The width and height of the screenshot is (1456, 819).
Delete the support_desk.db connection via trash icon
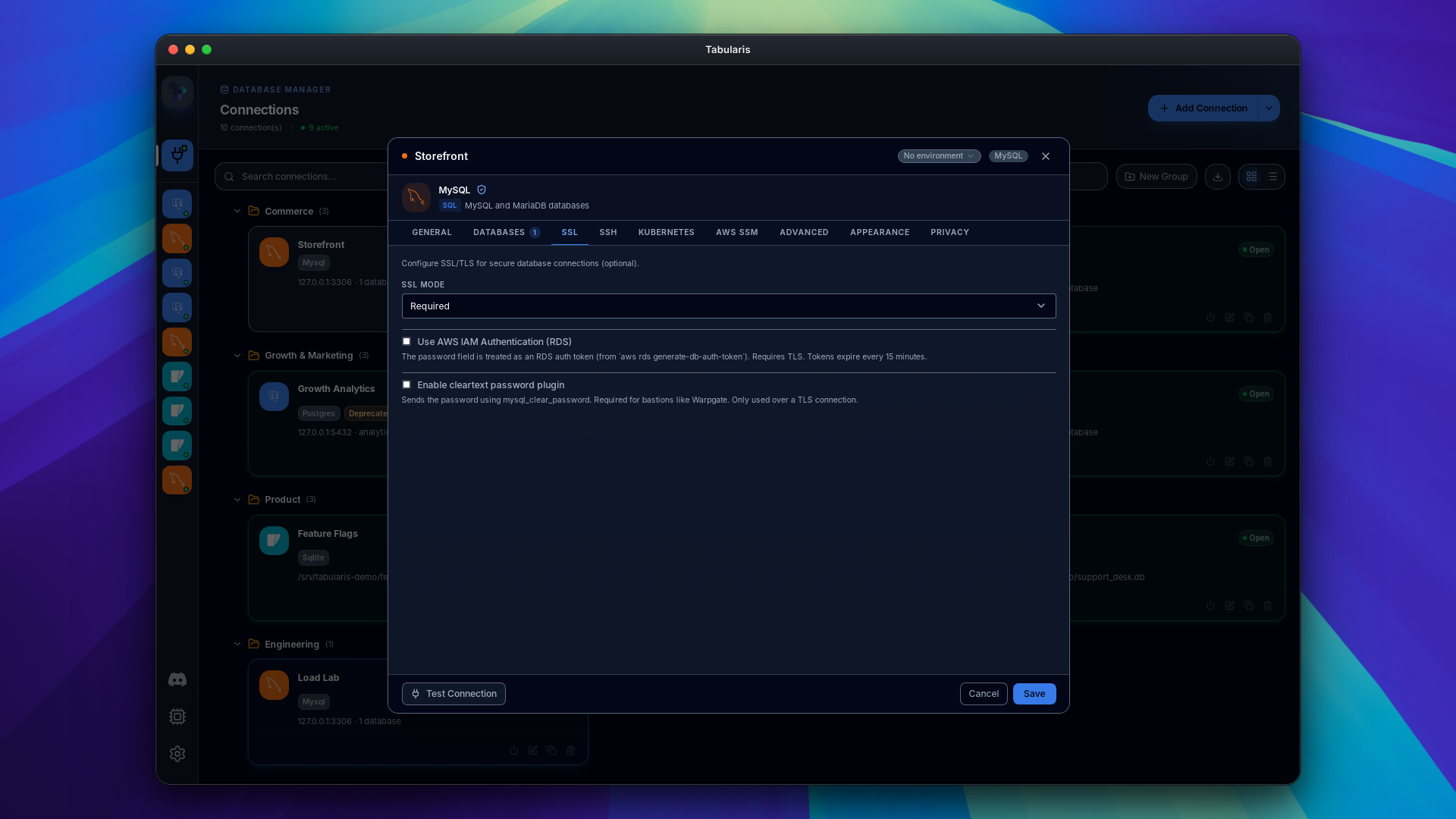(1268, 606)
